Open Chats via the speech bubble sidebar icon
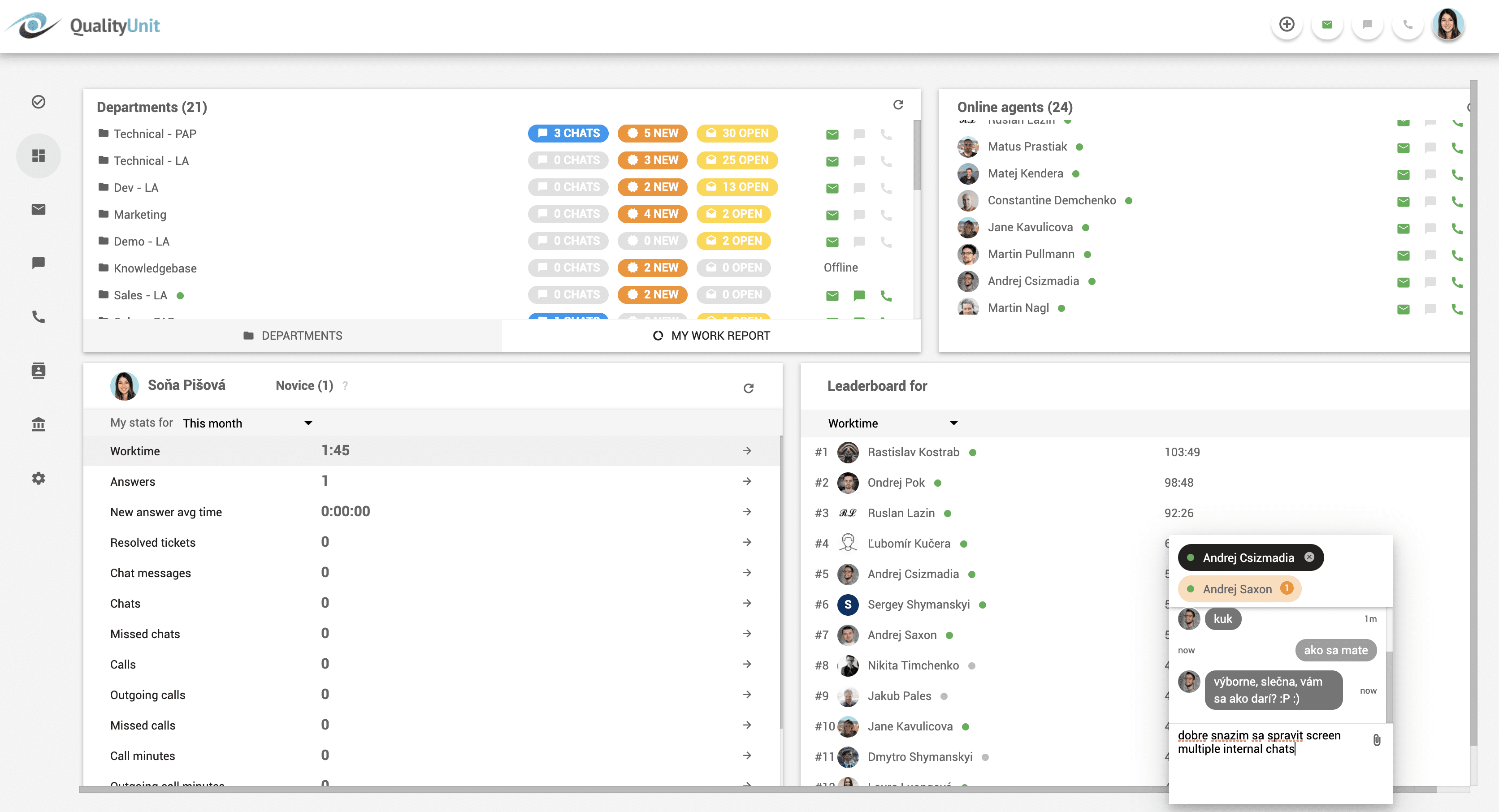Image resolution: width=1499 pixels, height=812 pixels. click(39, 263)
